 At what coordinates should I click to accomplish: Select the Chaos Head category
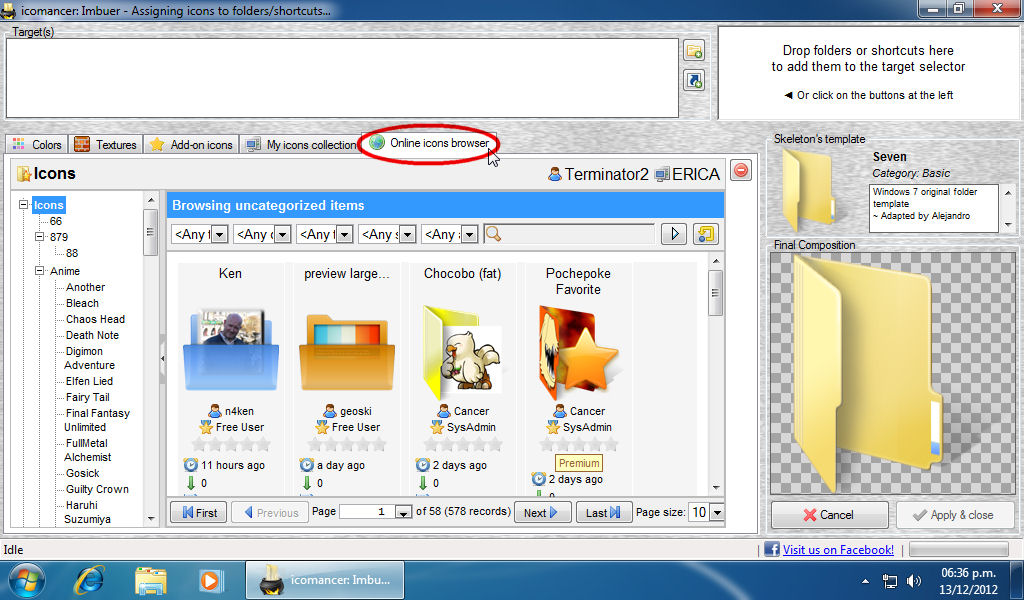pyautogui.click(x=95, y=319)
